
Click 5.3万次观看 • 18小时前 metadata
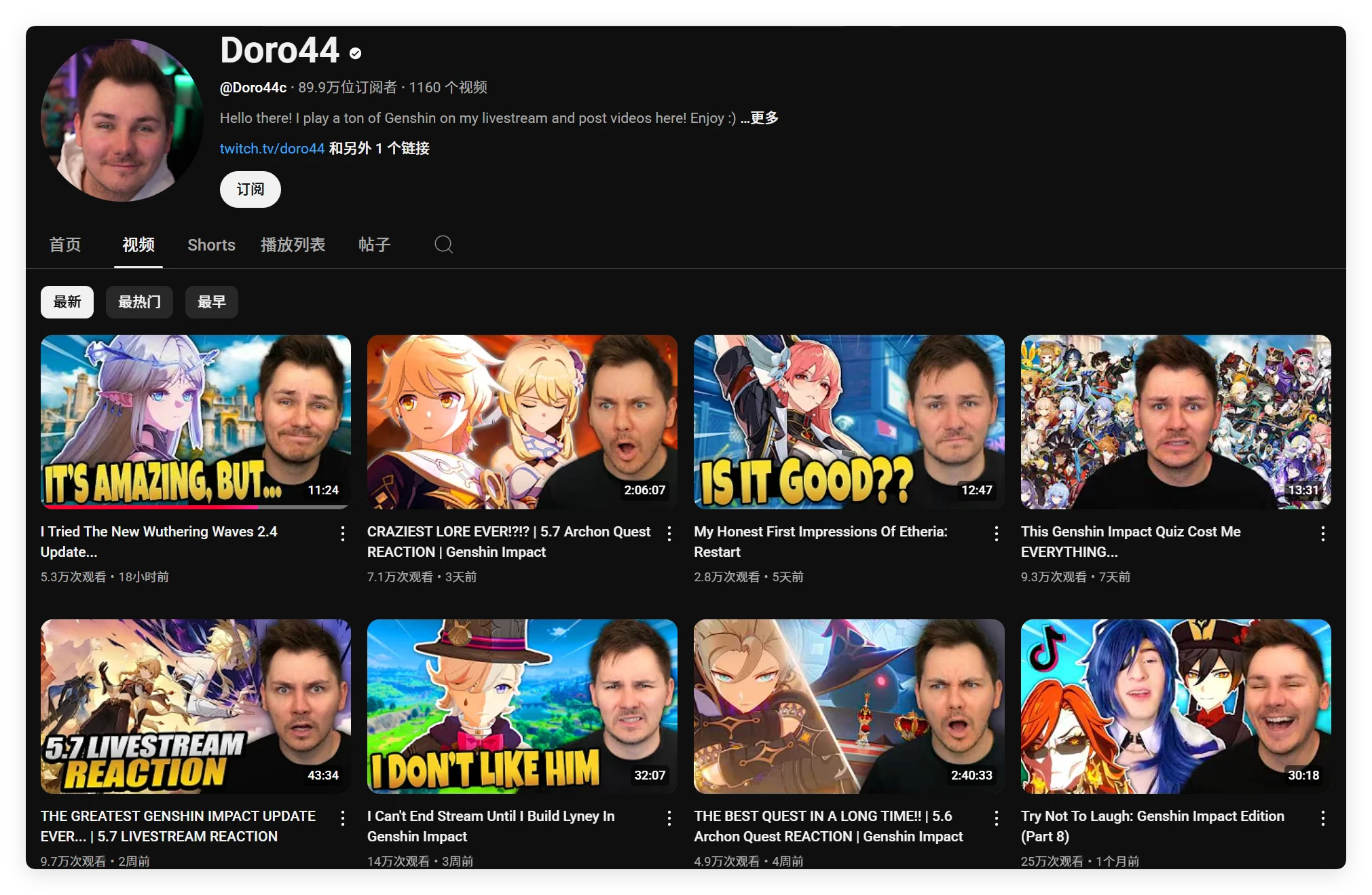pyautogui.click(x=105, y=577)
